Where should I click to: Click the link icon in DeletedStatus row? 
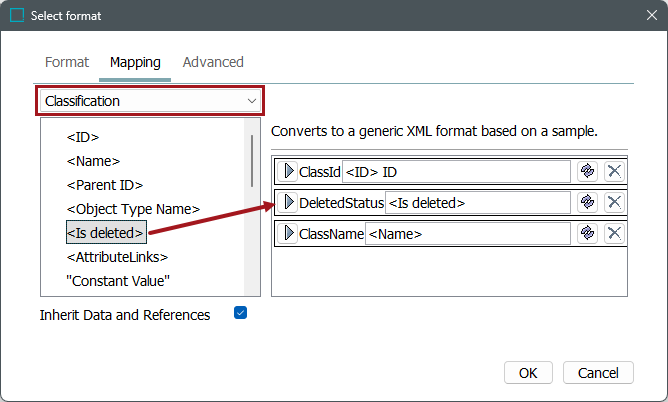(588, 202)
